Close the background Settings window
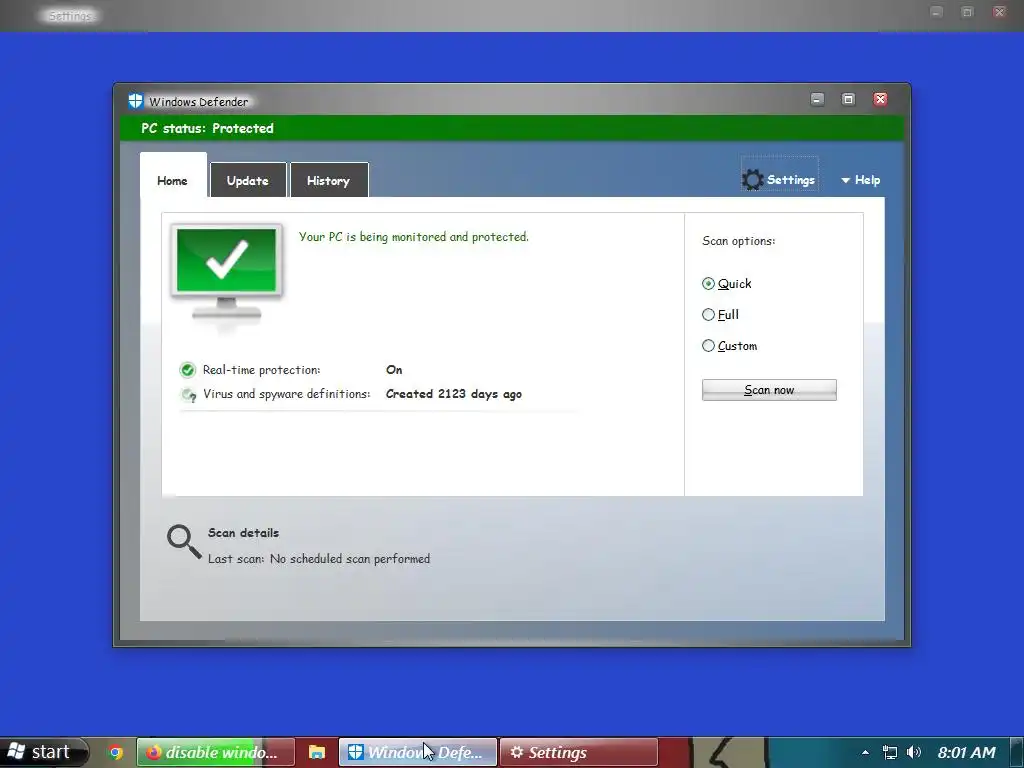 (999, 12)
